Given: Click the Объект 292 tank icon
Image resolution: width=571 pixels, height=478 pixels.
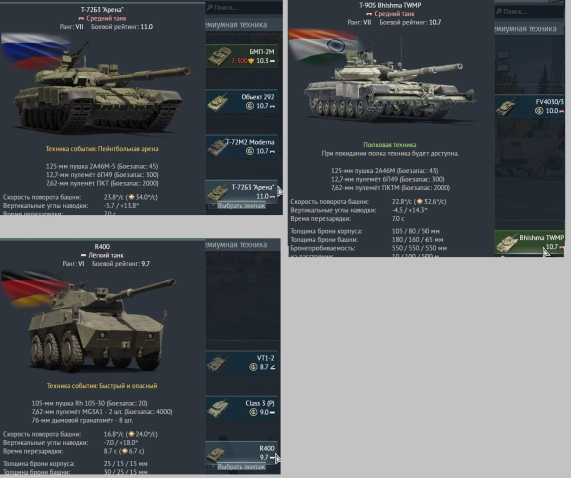Looking at the screenshot, I should [x=218, y=102].
